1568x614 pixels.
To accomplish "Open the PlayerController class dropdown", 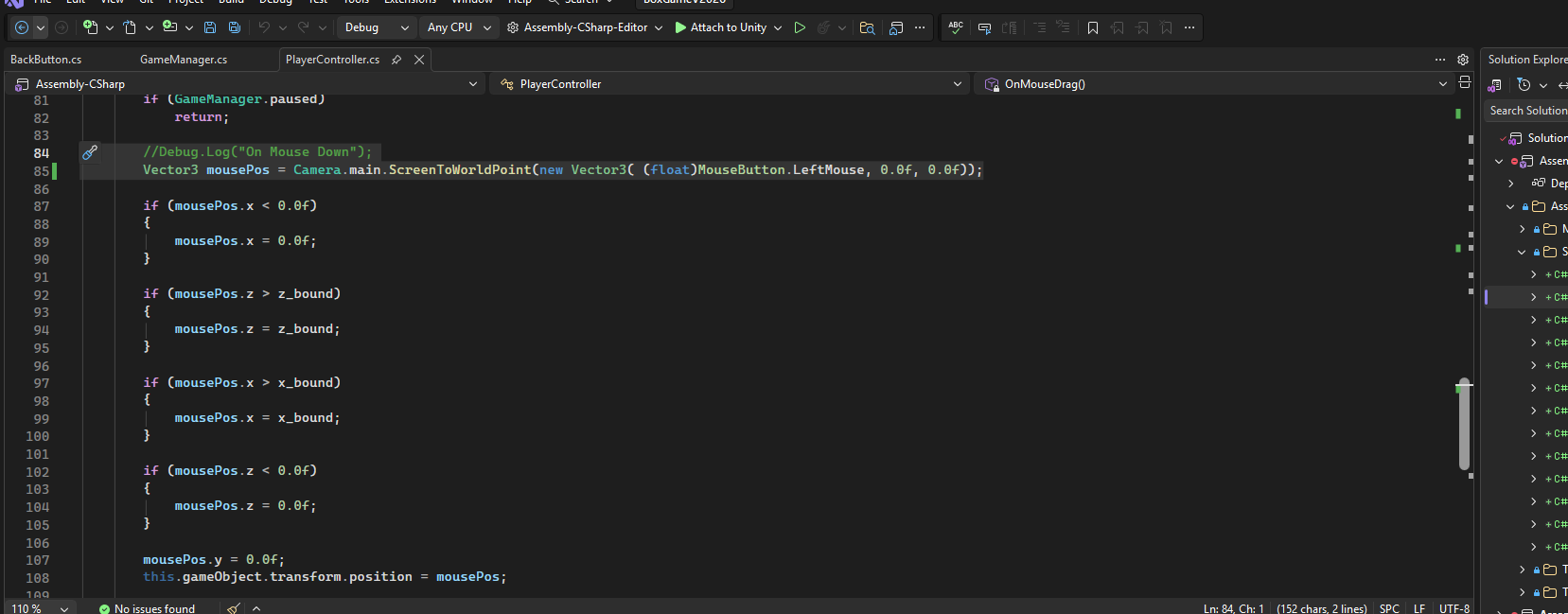I will (731, 83).
